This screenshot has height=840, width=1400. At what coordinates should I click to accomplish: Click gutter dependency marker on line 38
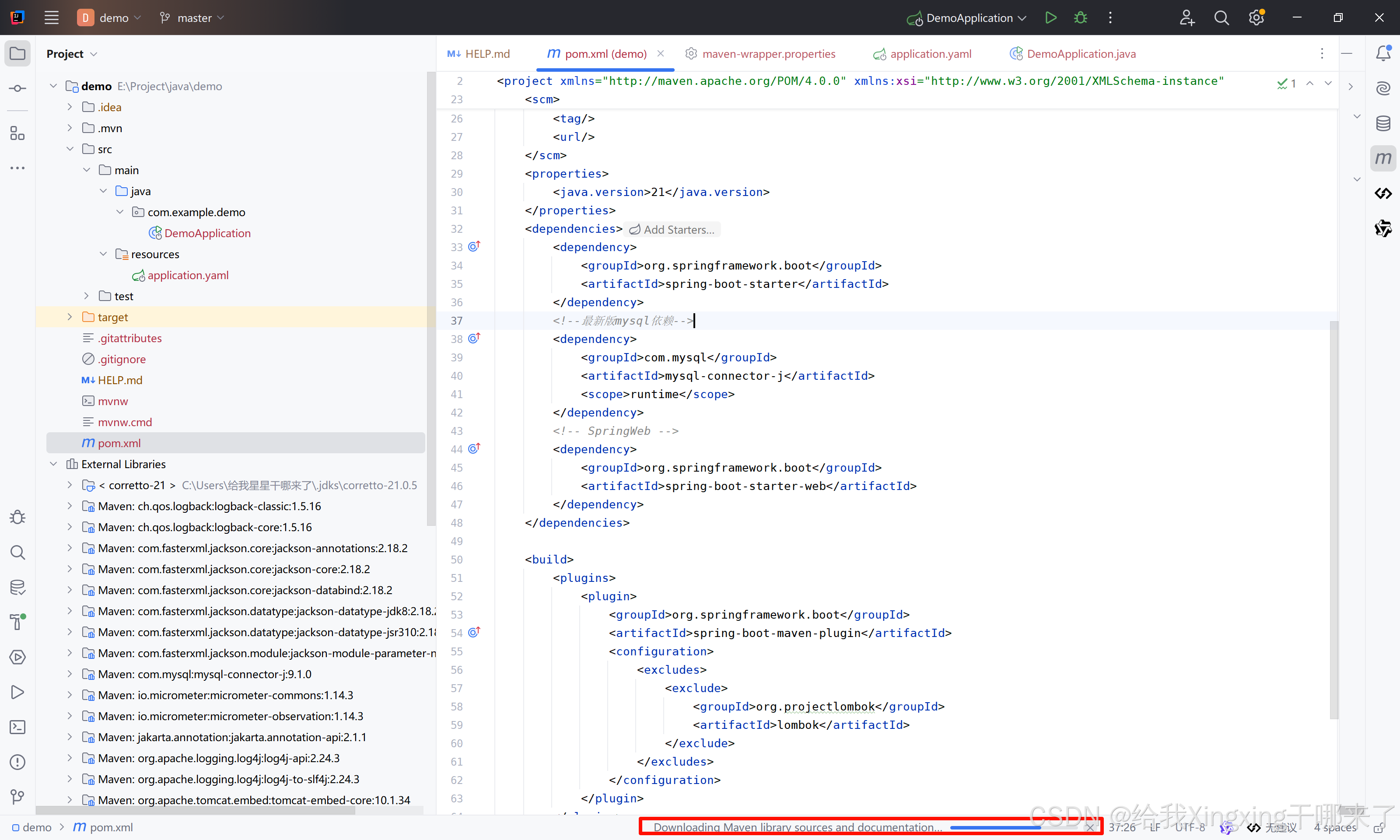474,339
